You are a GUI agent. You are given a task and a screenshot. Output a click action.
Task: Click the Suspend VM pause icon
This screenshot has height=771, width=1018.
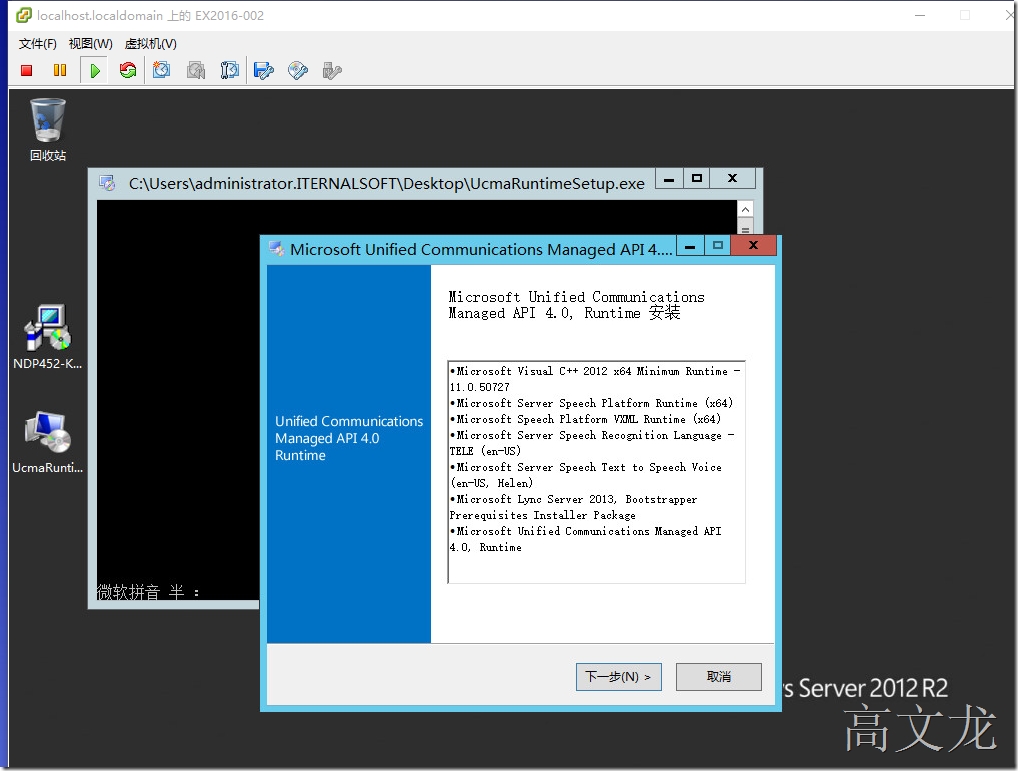pos(60,70)
